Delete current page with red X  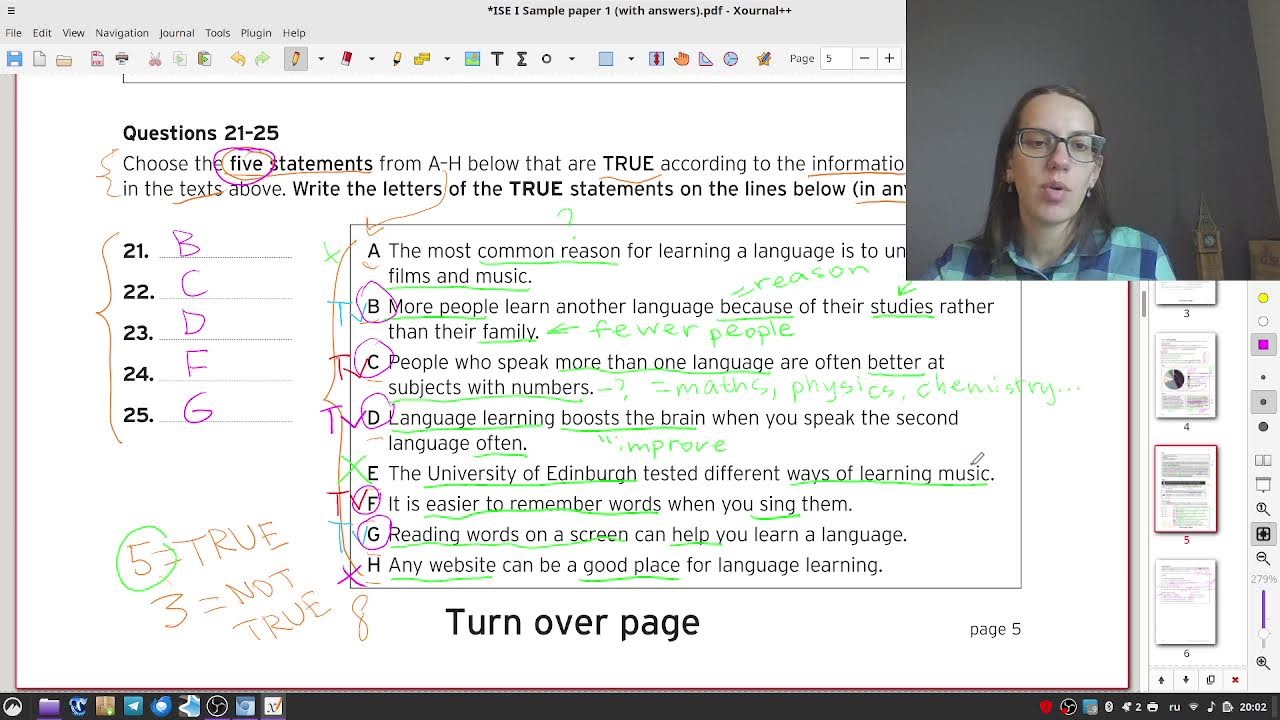[1235, 680]
